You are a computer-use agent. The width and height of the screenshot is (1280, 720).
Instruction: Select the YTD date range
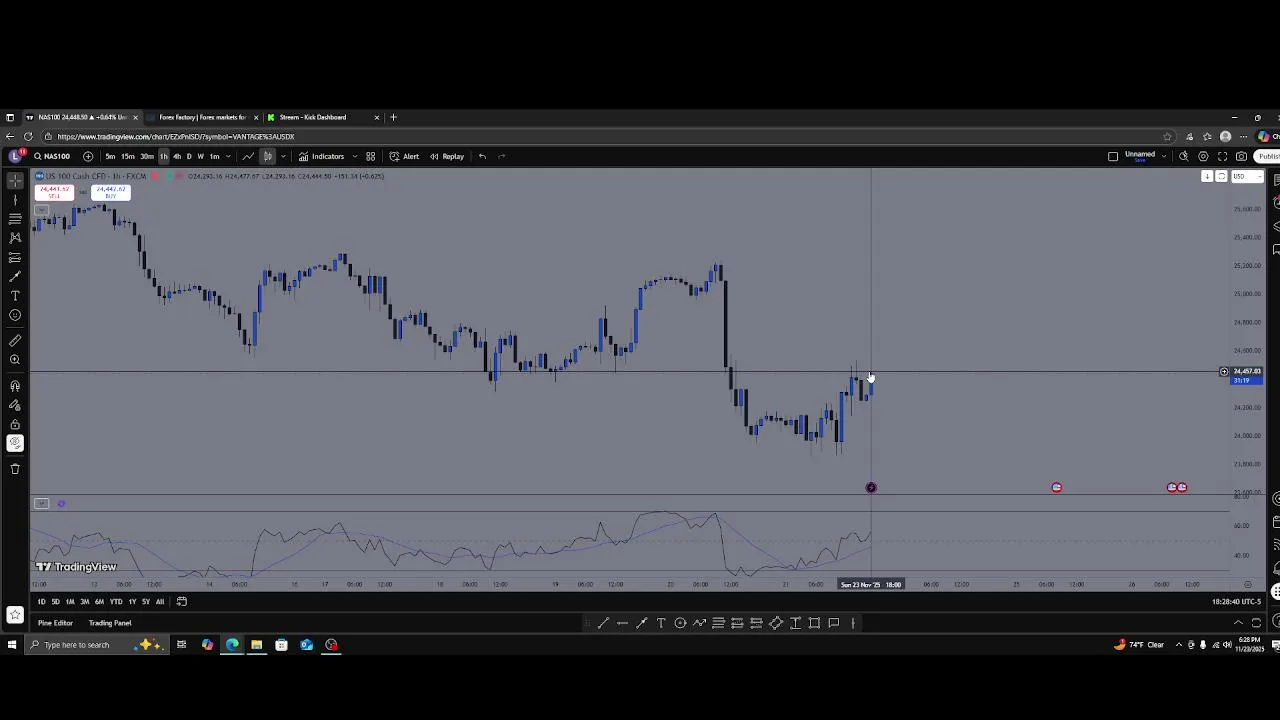click(116, 601)
